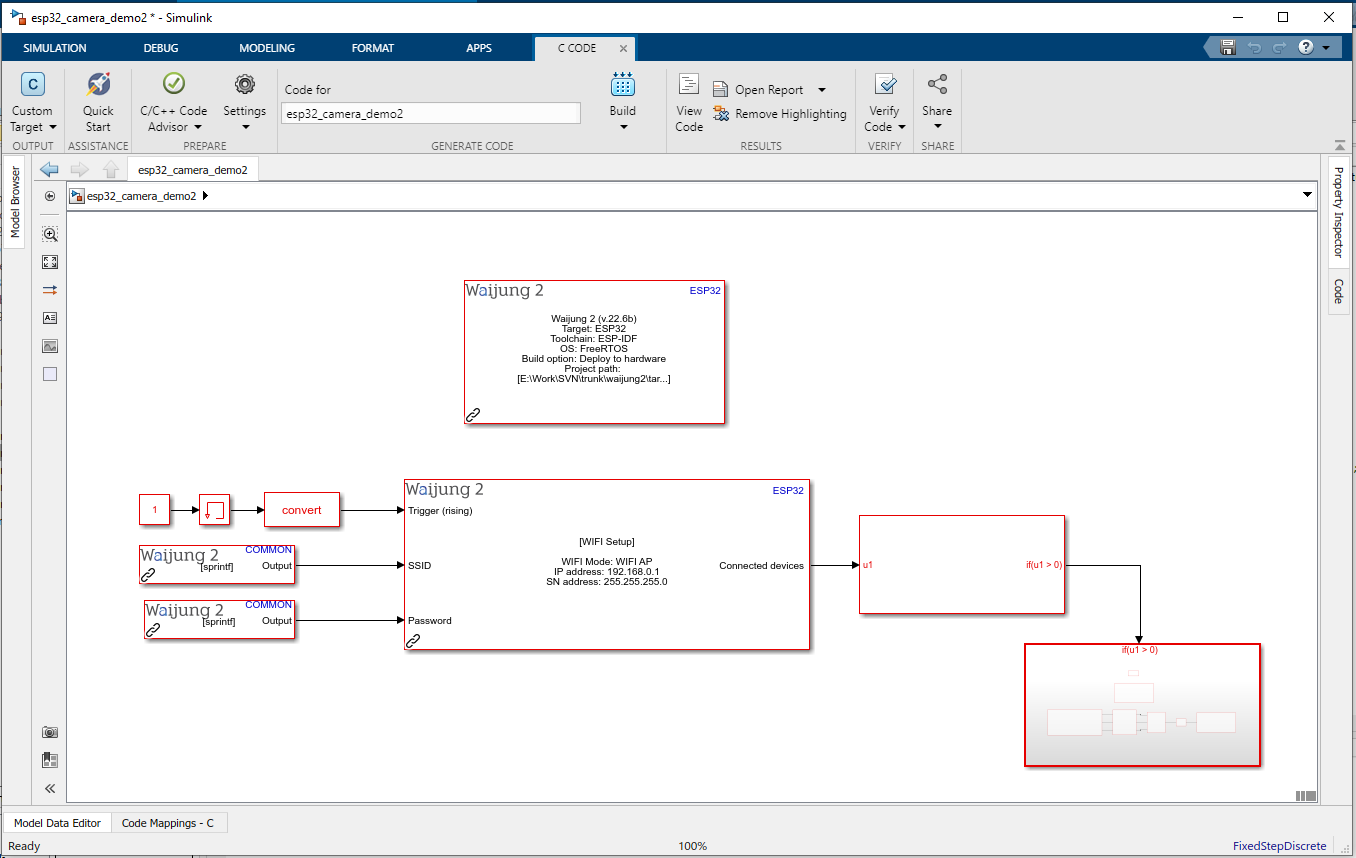
Task: Open the address bar dropdown arrow
Action: [1307, 196]
